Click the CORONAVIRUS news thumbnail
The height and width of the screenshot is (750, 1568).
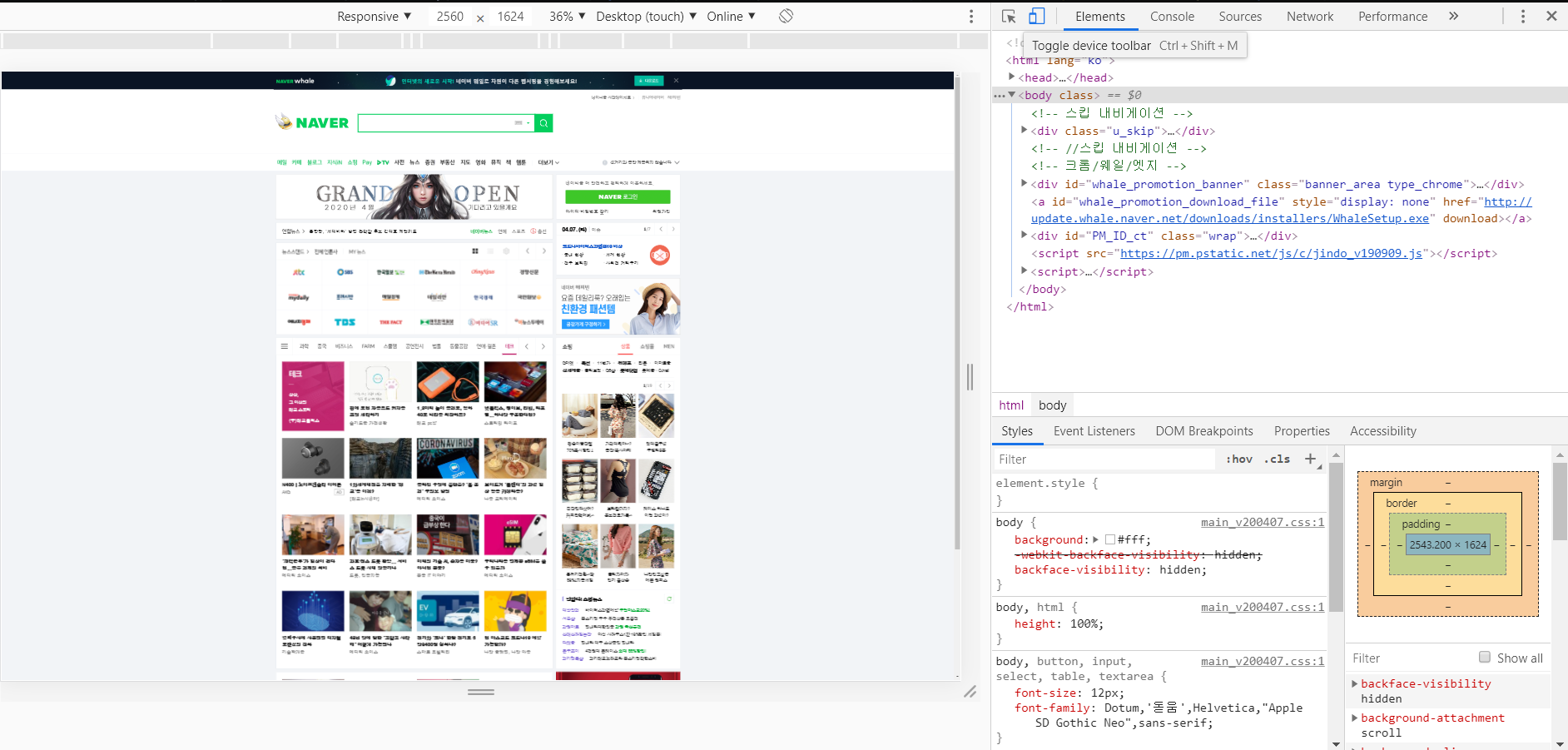click(x=448, y=458)
